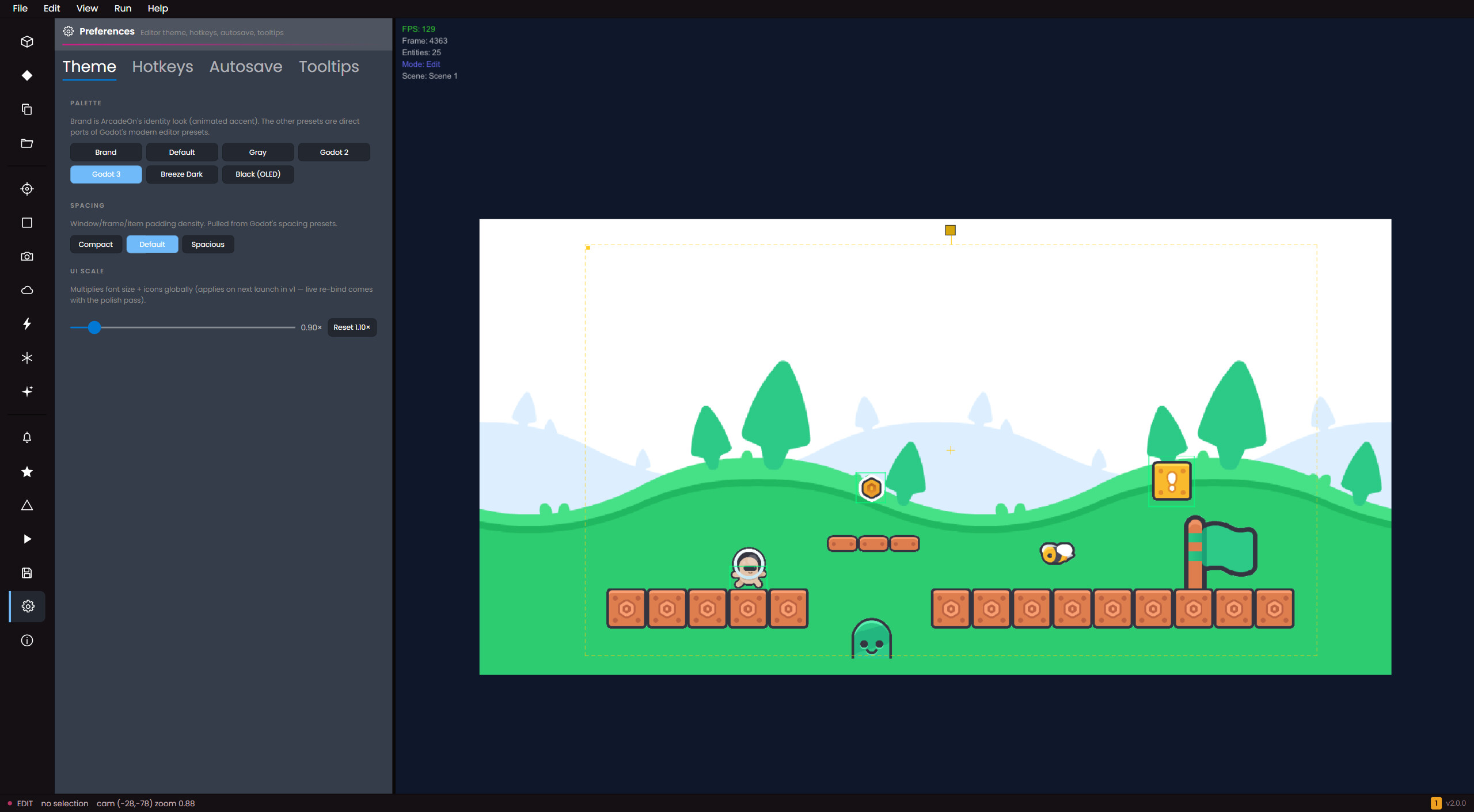The height and width of the screenshot is (812, 1474).
Task: Choose the Godot 2 palette preset
Action: coord(334,152)
